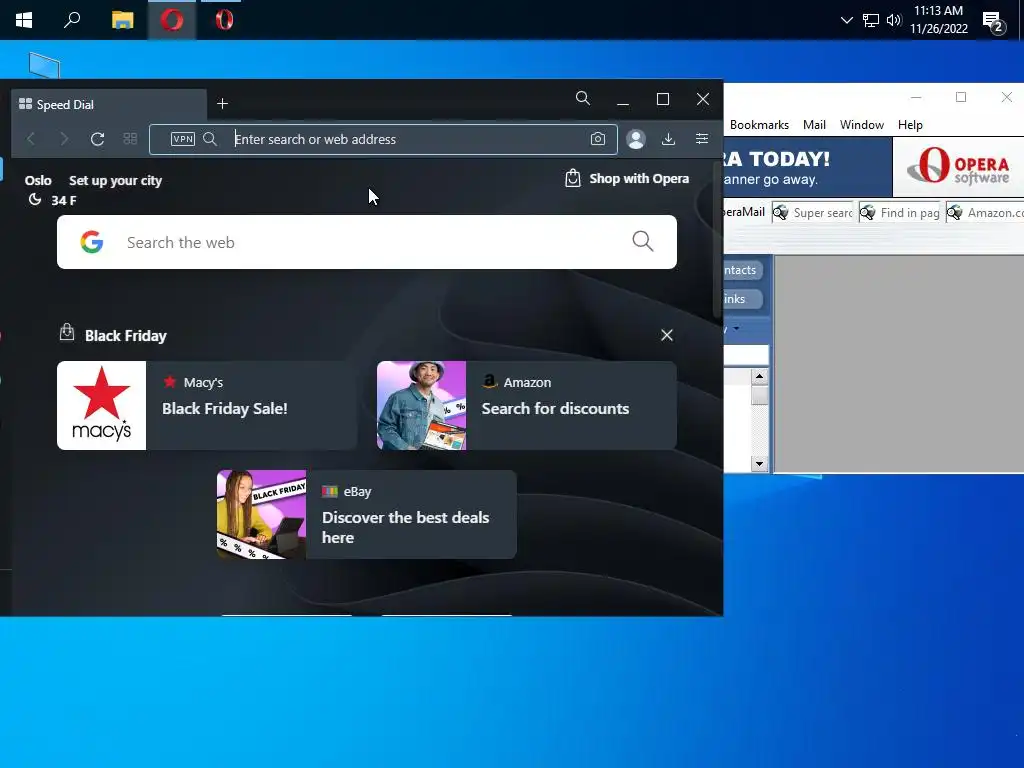Open the Opera account profile icon
Image resolution: width=1024 pixels, height=768 pixels.
point(635,138)
